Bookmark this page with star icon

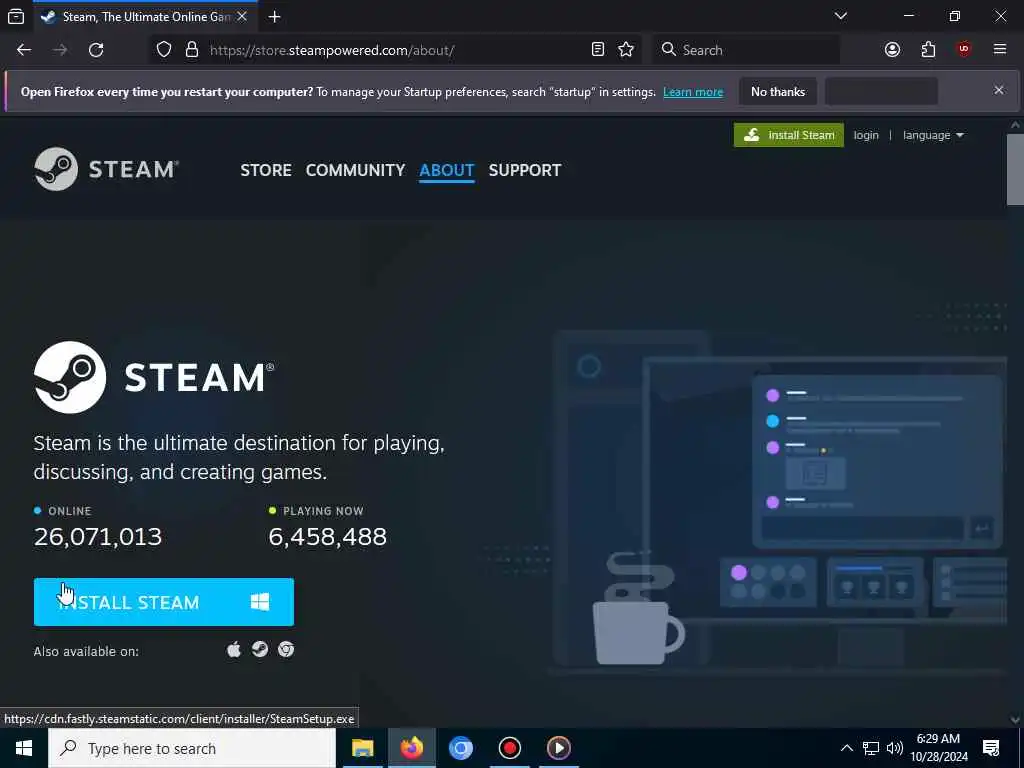[x=626, y=50]
